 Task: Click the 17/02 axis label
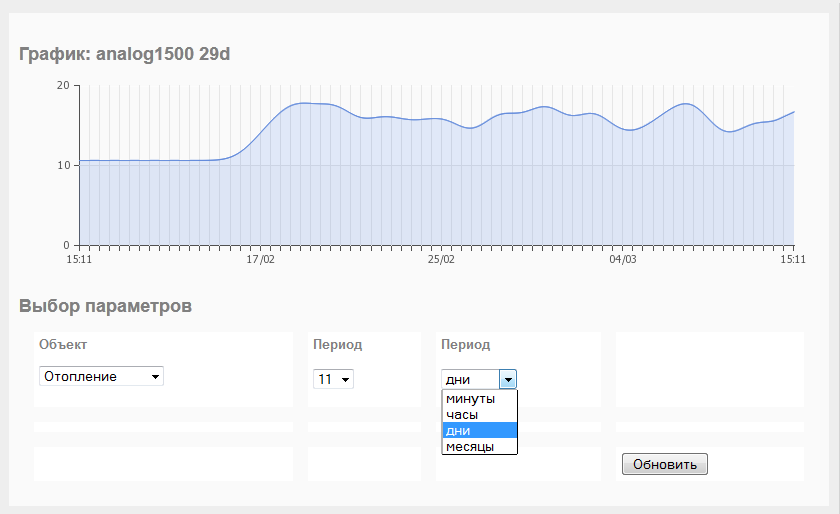[x=260, y=259]
